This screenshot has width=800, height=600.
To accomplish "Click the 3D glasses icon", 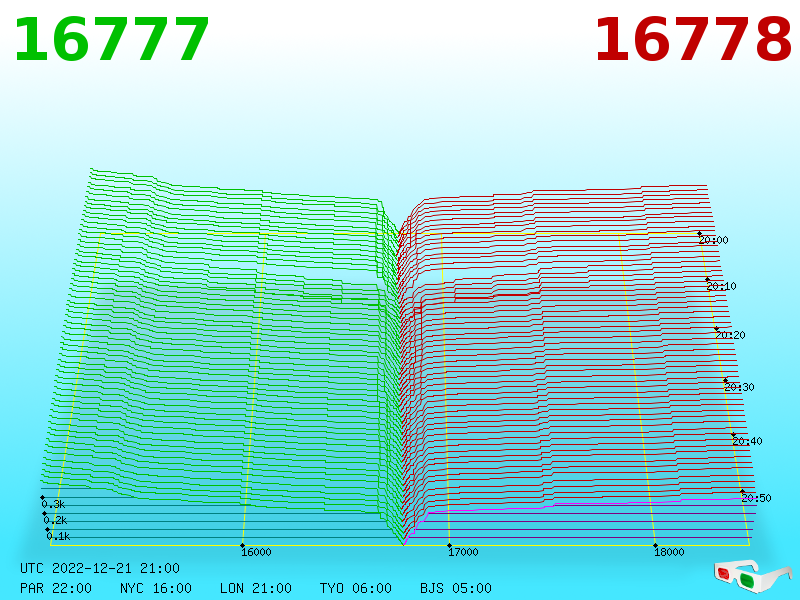I will coord(752,577).
